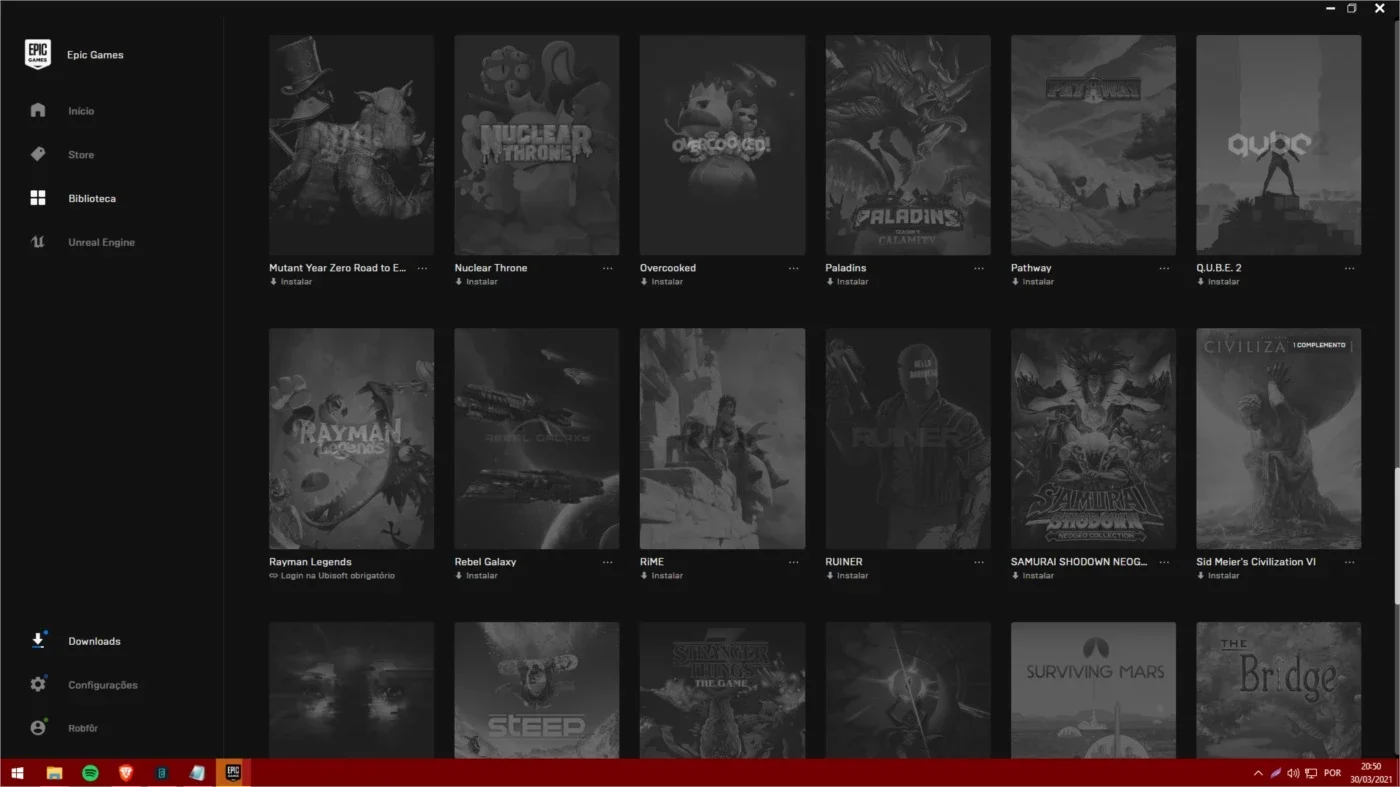Open the Paladins cover thumbnail
Viewport: 1400px width, 787px height.
[x=908, y=145]
